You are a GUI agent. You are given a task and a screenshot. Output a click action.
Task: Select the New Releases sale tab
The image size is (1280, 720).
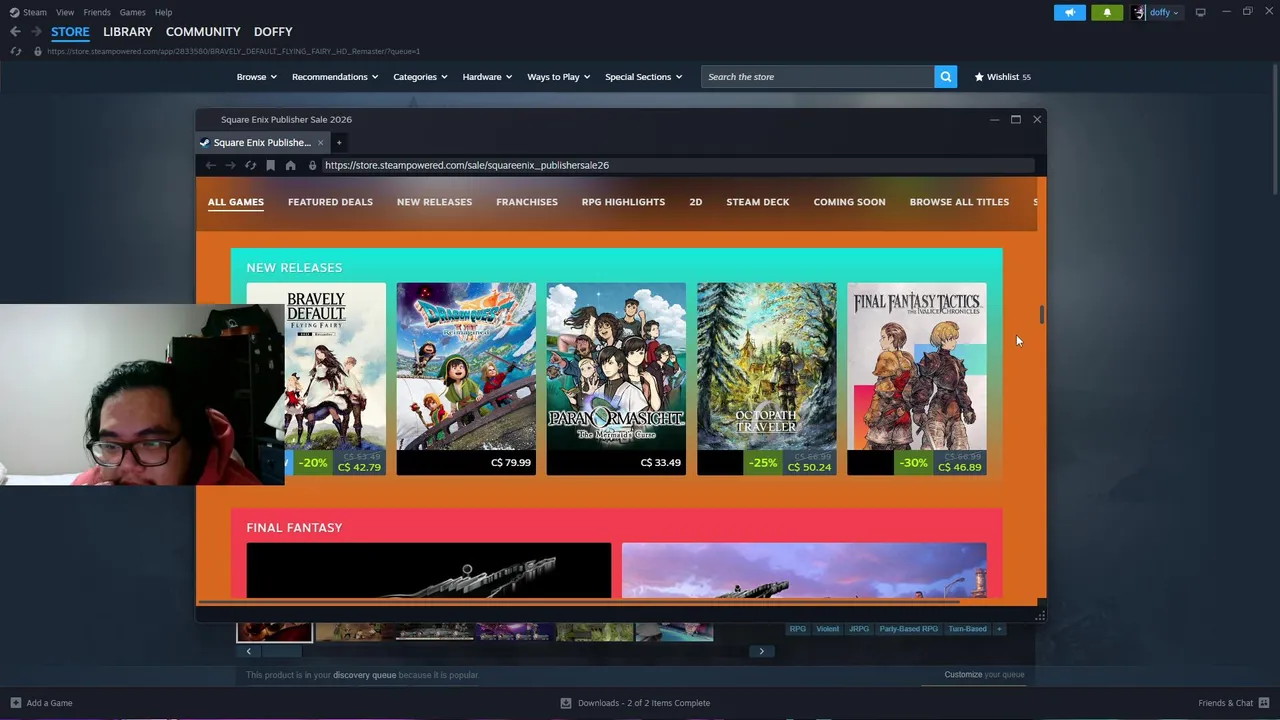(434, 202)
